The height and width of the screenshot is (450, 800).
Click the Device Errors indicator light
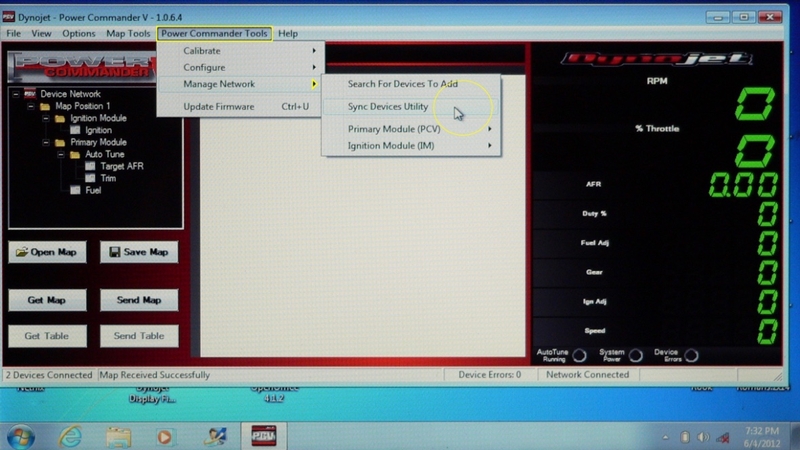pos(690,355)
